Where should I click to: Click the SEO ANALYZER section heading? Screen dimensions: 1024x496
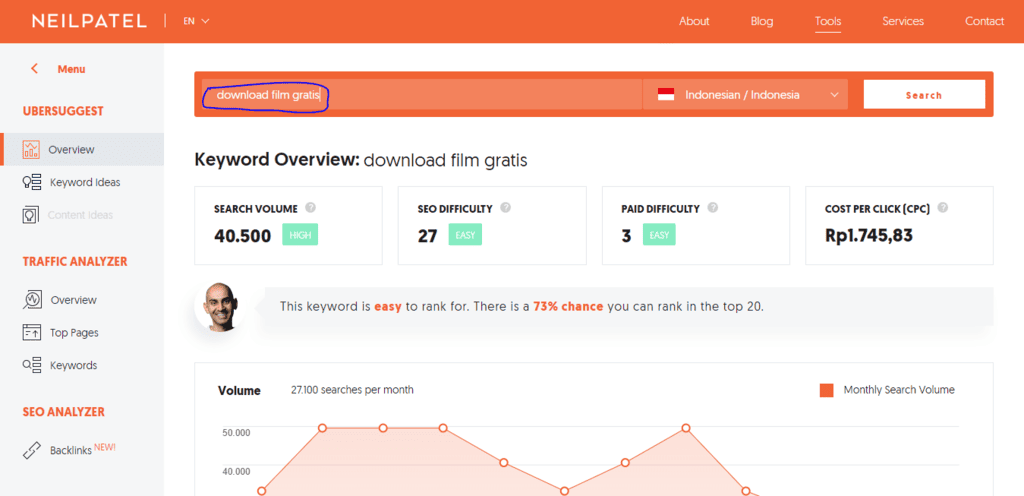[63, 412]
